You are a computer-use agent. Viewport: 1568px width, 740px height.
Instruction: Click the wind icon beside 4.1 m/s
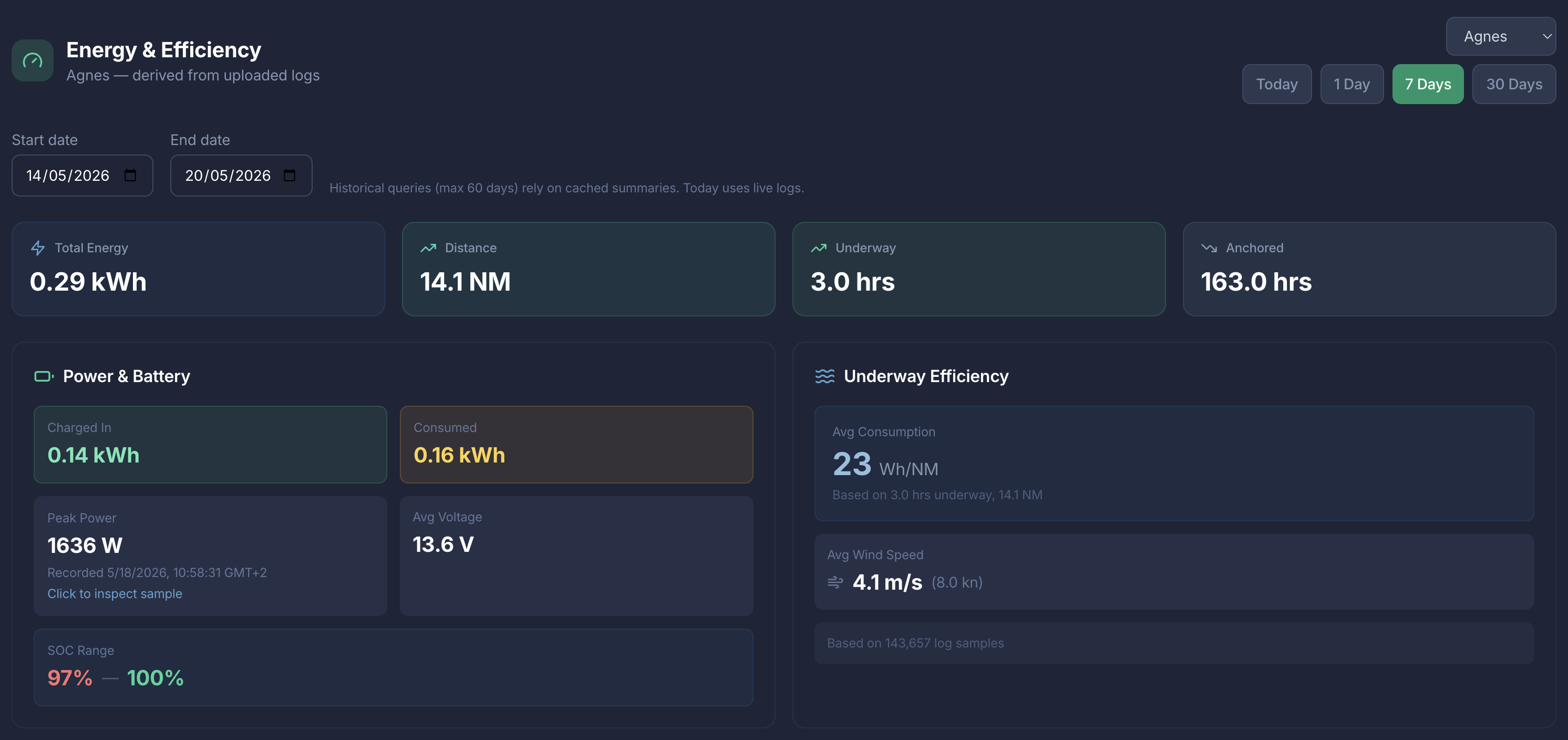point(835,582)
